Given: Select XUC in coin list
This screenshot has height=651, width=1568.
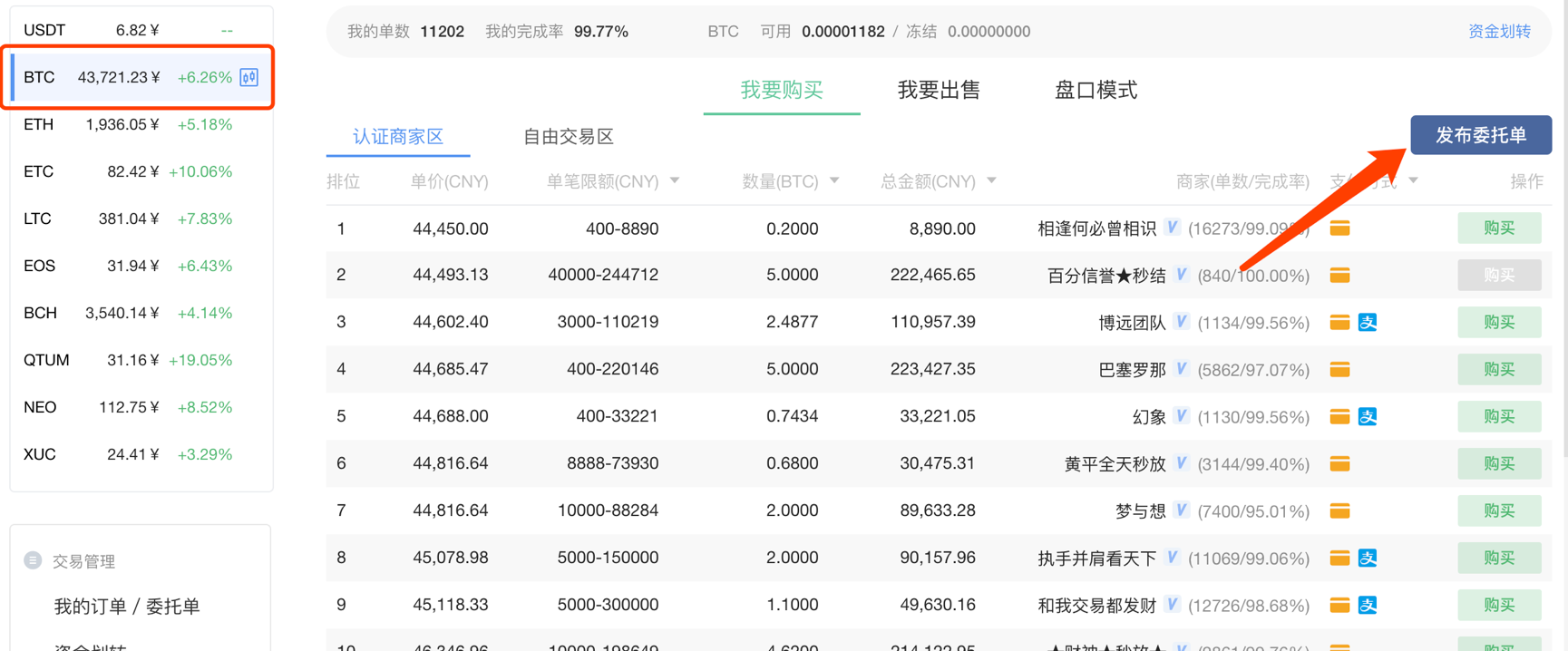Looking at the screenshot, I should 141,454.
